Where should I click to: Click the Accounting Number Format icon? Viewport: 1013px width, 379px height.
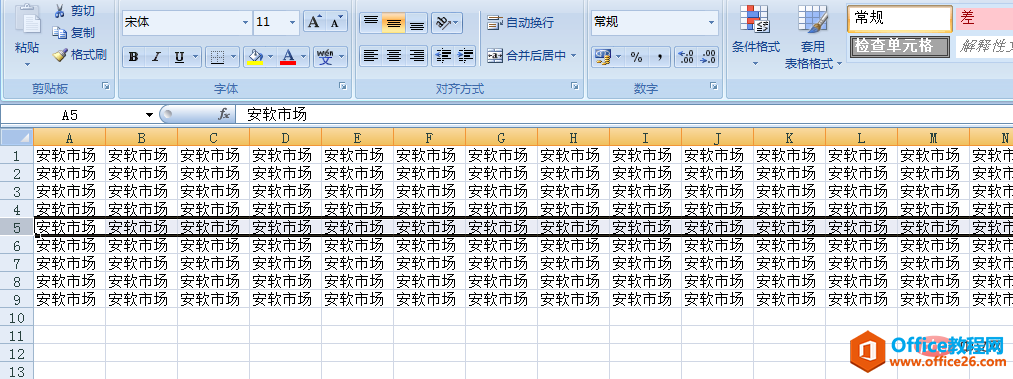click(602, 57)
